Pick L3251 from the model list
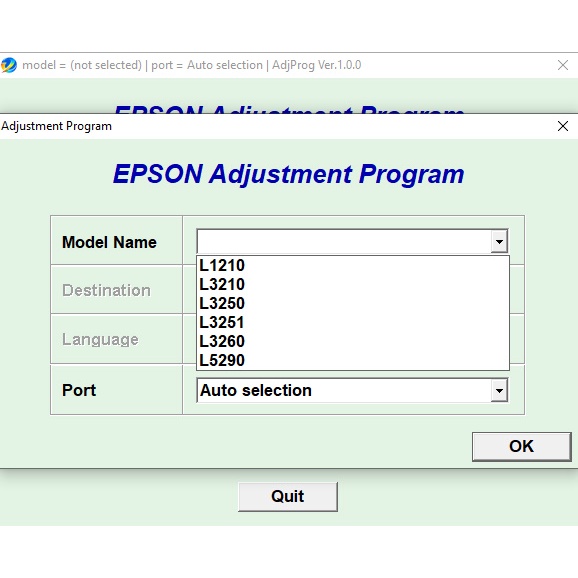The height and width of the screenshot is (578, 578). (353, 323)
